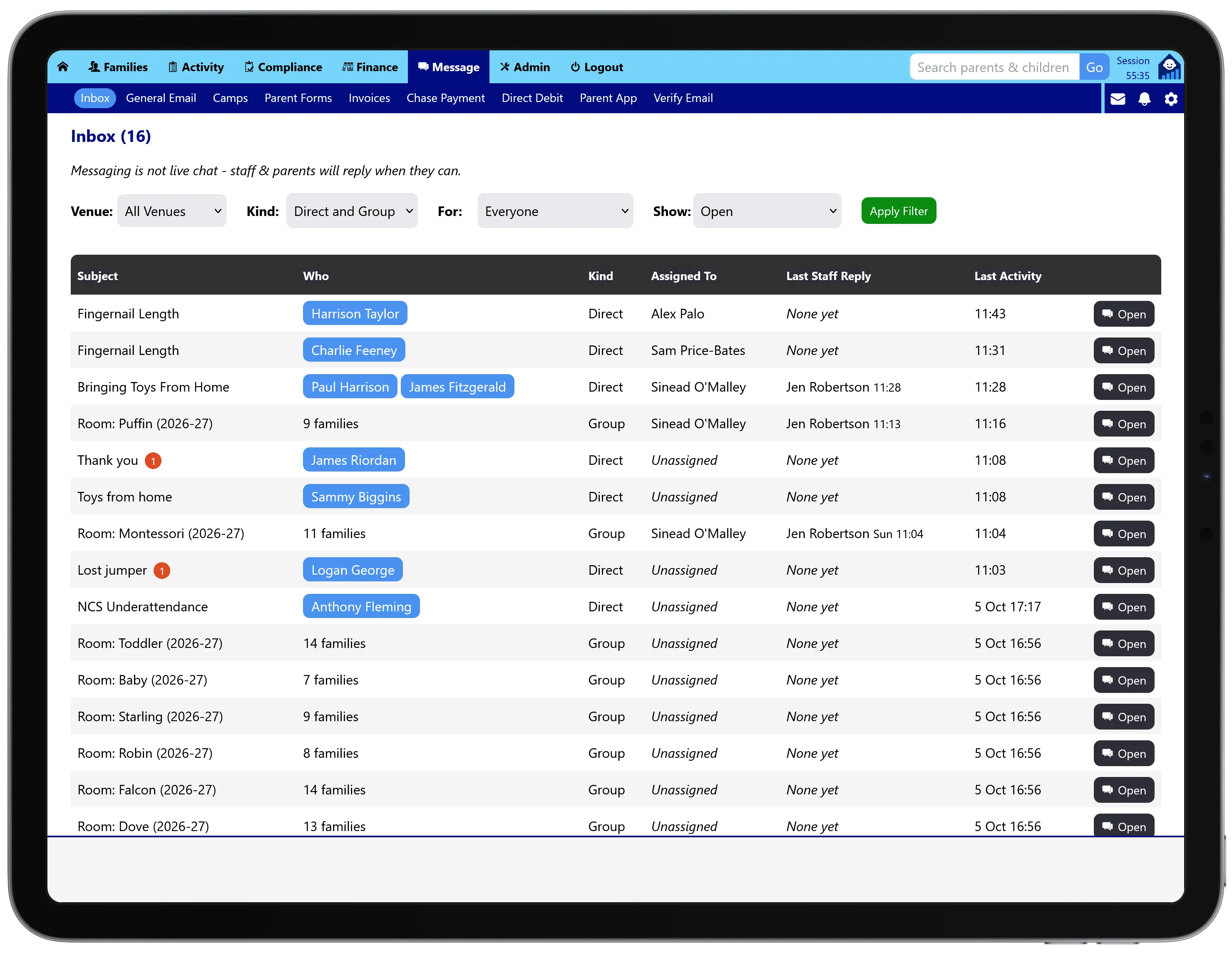The image size is (1232, 953).
Task: Open the Activity menu
Action: pyautogui.click(x=196, y=67)
